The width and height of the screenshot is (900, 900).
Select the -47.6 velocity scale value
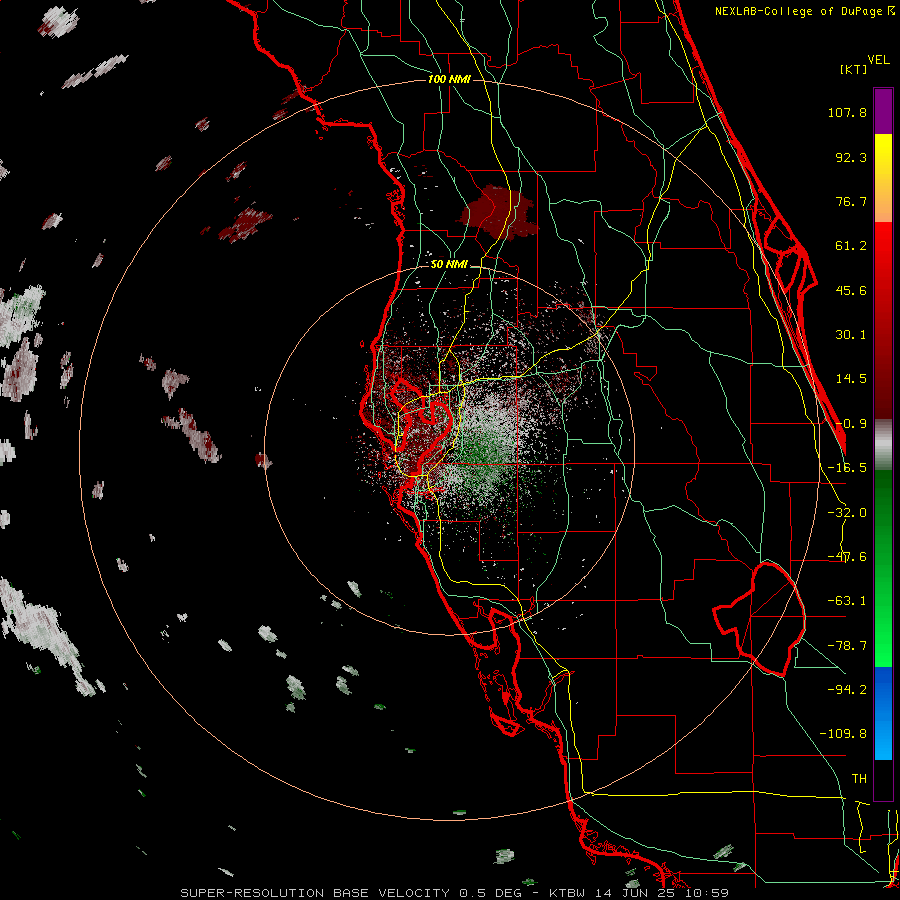[x=847, y=557]
